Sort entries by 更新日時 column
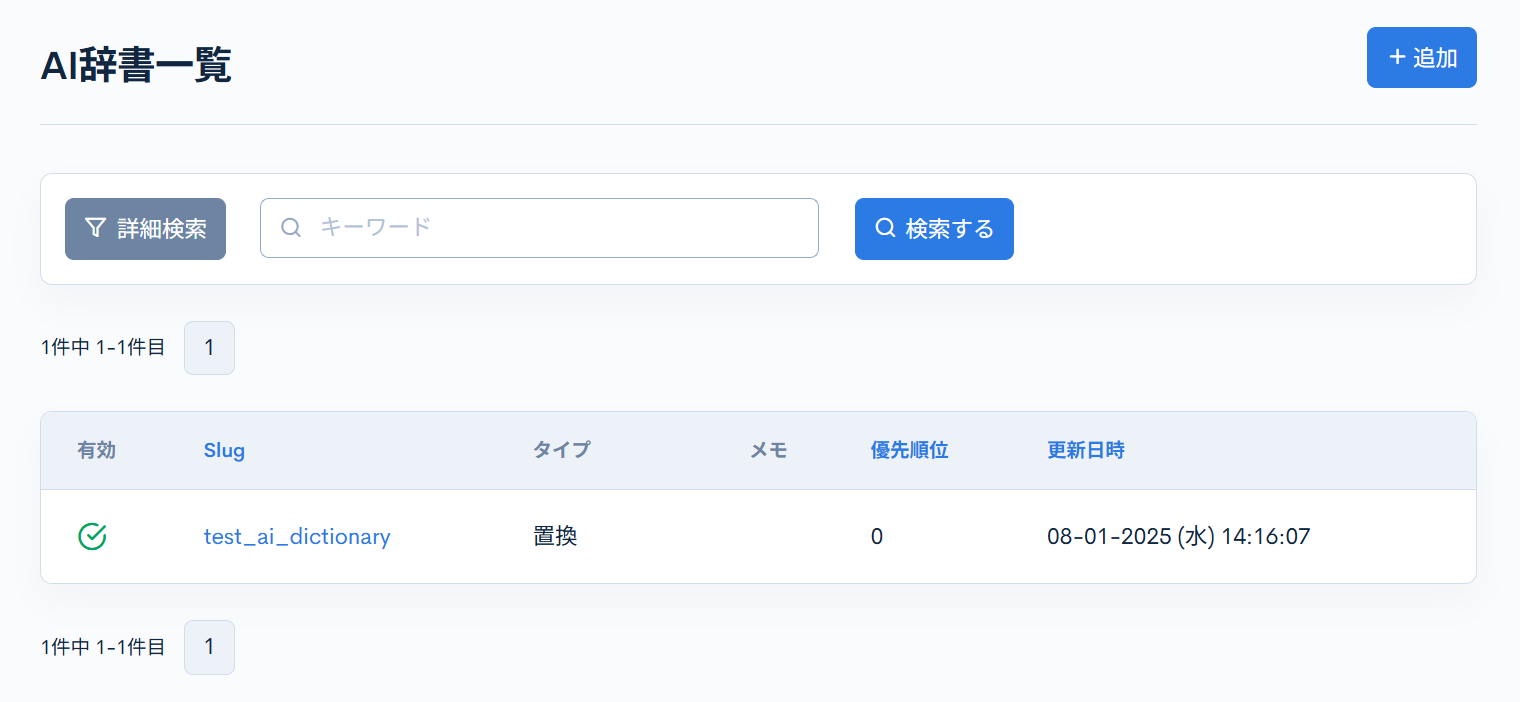Image resolution: width=1520 pixels, height=702 pixels. [x=1085, y=450]
